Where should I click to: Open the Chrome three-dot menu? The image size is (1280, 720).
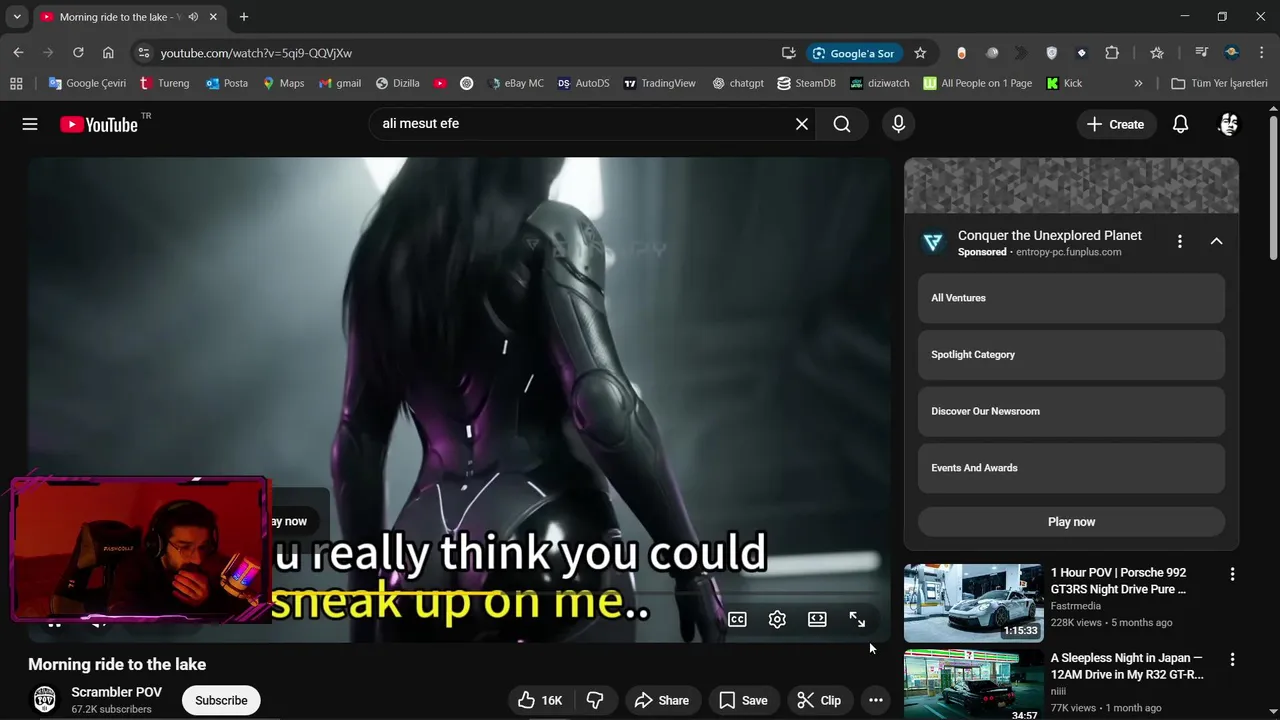(1262, 53)
